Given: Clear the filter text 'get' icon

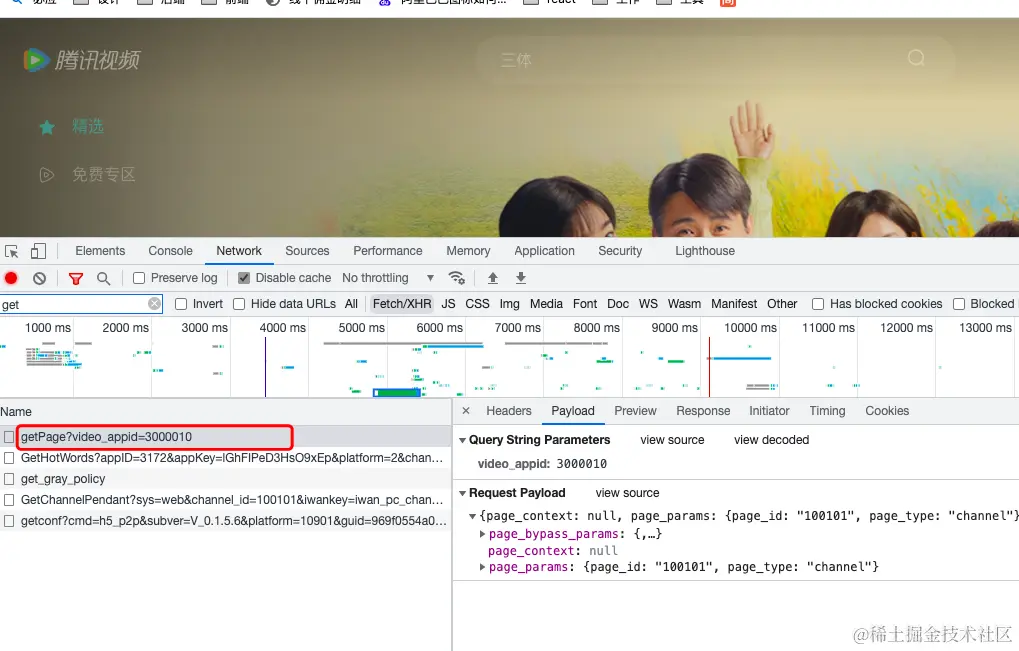Looking at the screenshot, I should pyautogui.click(x=154, y=303).
